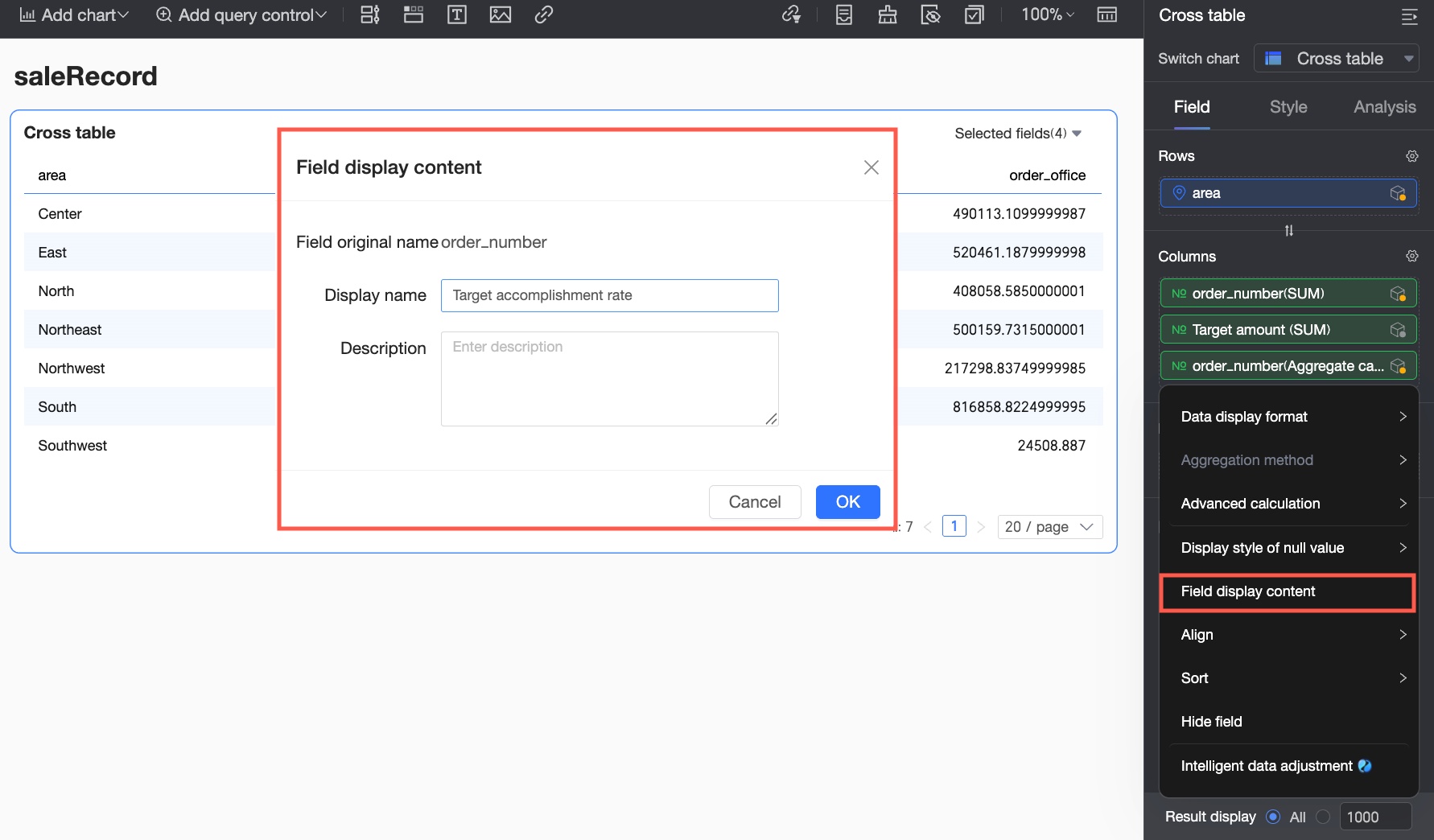
Task: Go to the next table page
Action: coord(981,527)
